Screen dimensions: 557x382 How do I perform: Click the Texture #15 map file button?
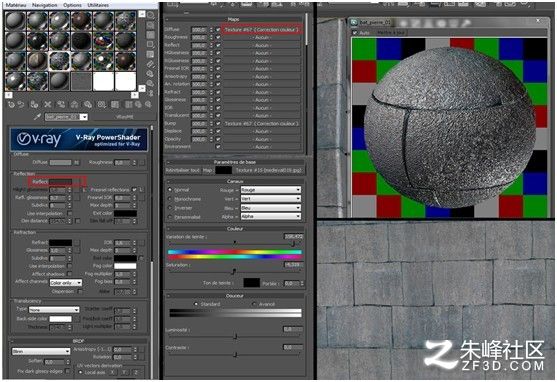(x=269, y=170)
